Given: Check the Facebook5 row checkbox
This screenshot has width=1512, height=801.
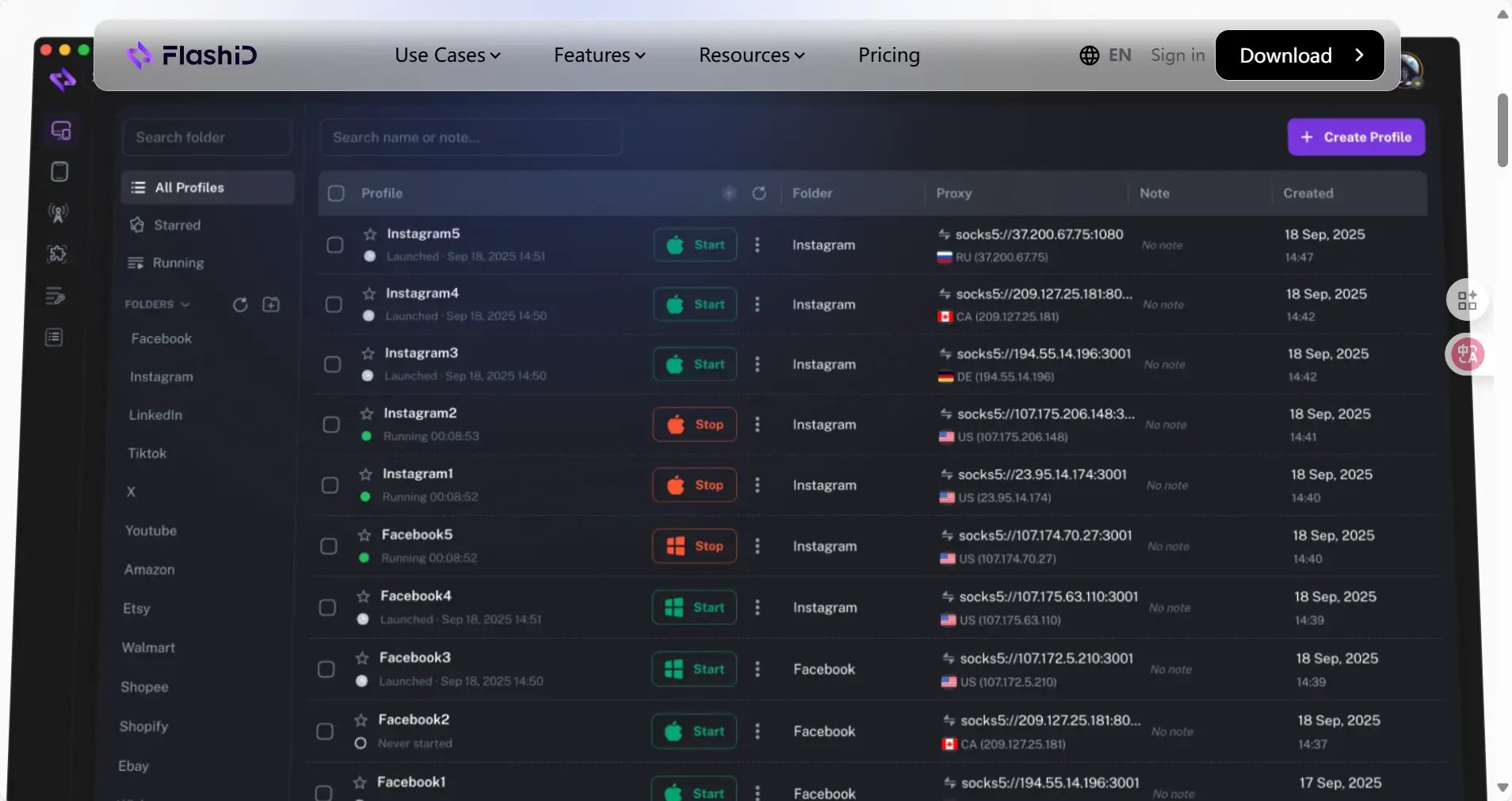Looking at the screenshot, I should pos(329,546).
